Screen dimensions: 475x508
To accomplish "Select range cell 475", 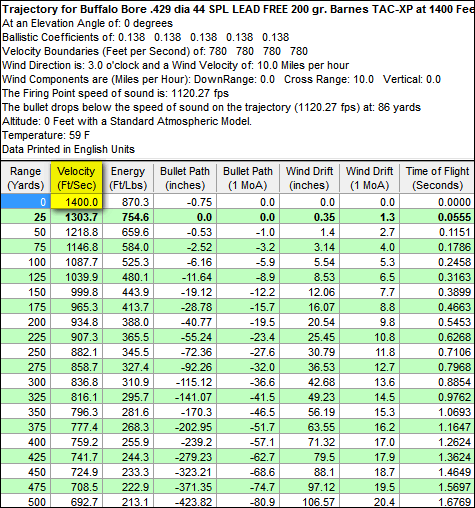I will click(25, 487).
